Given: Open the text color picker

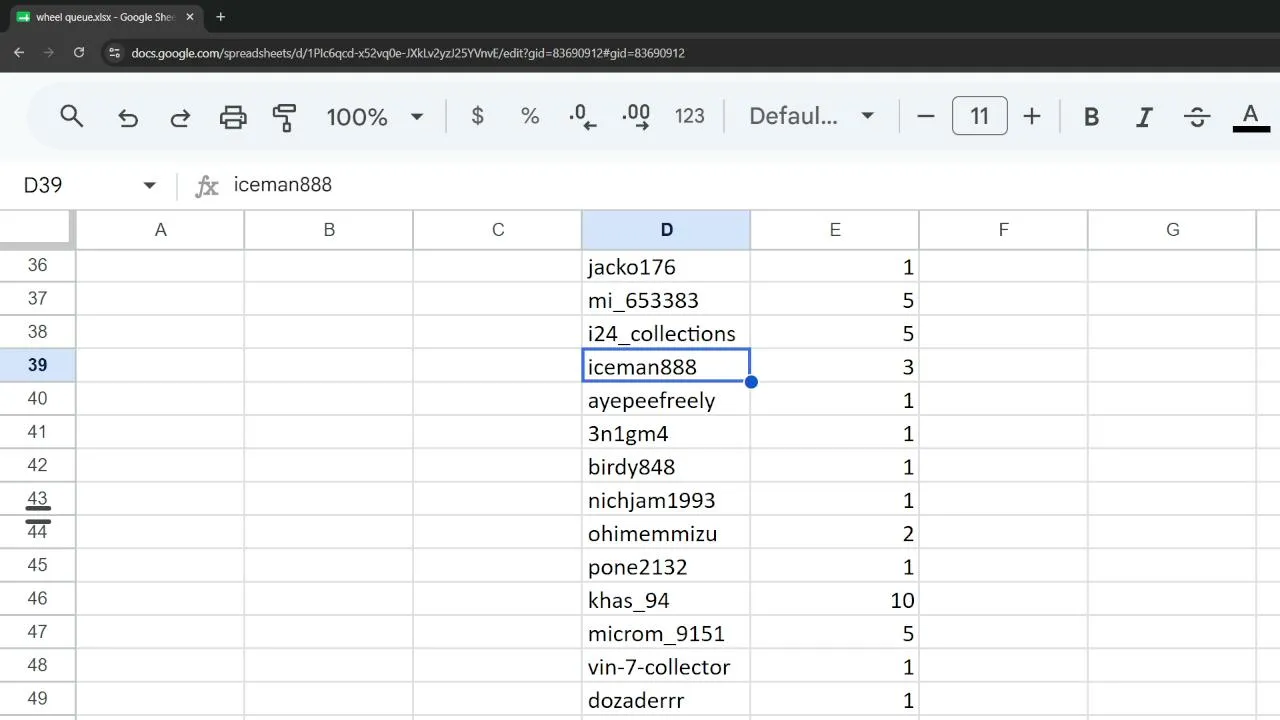Looking at the screenshot, I should 1251,117.
